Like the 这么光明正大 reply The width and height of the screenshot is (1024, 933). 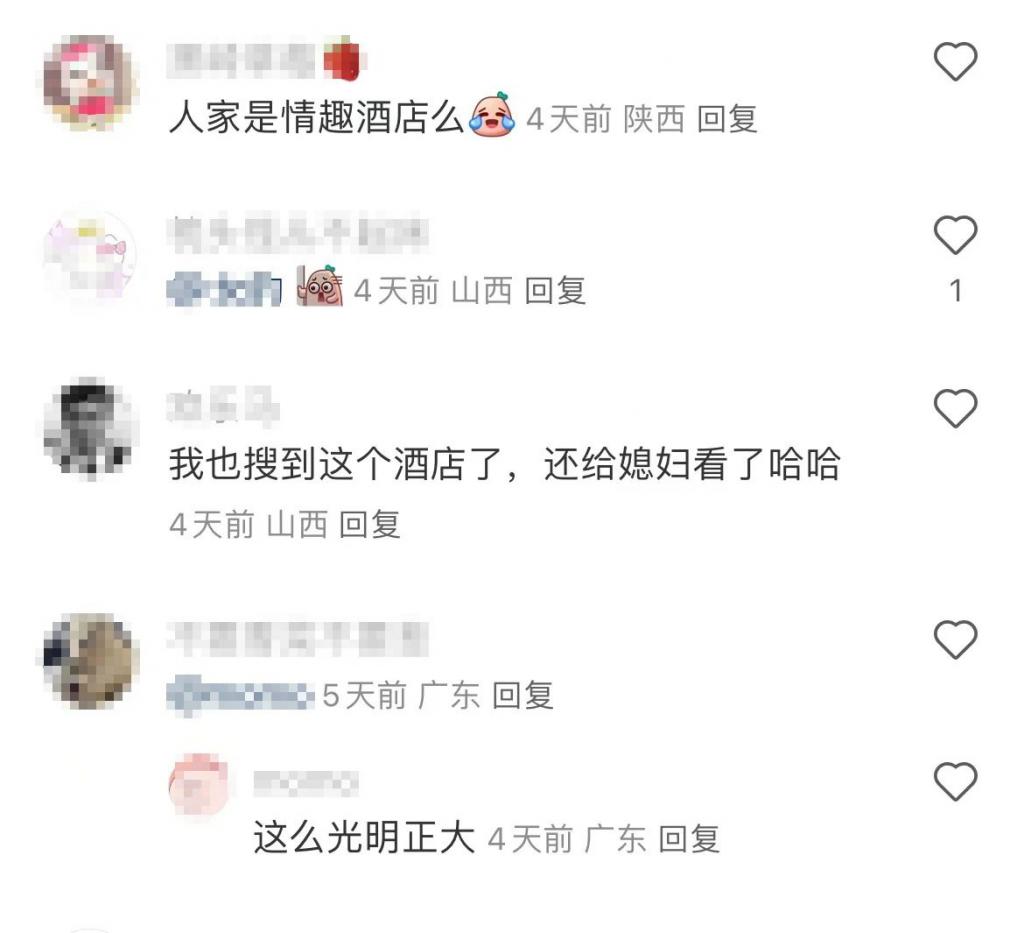tap(955, 781)
